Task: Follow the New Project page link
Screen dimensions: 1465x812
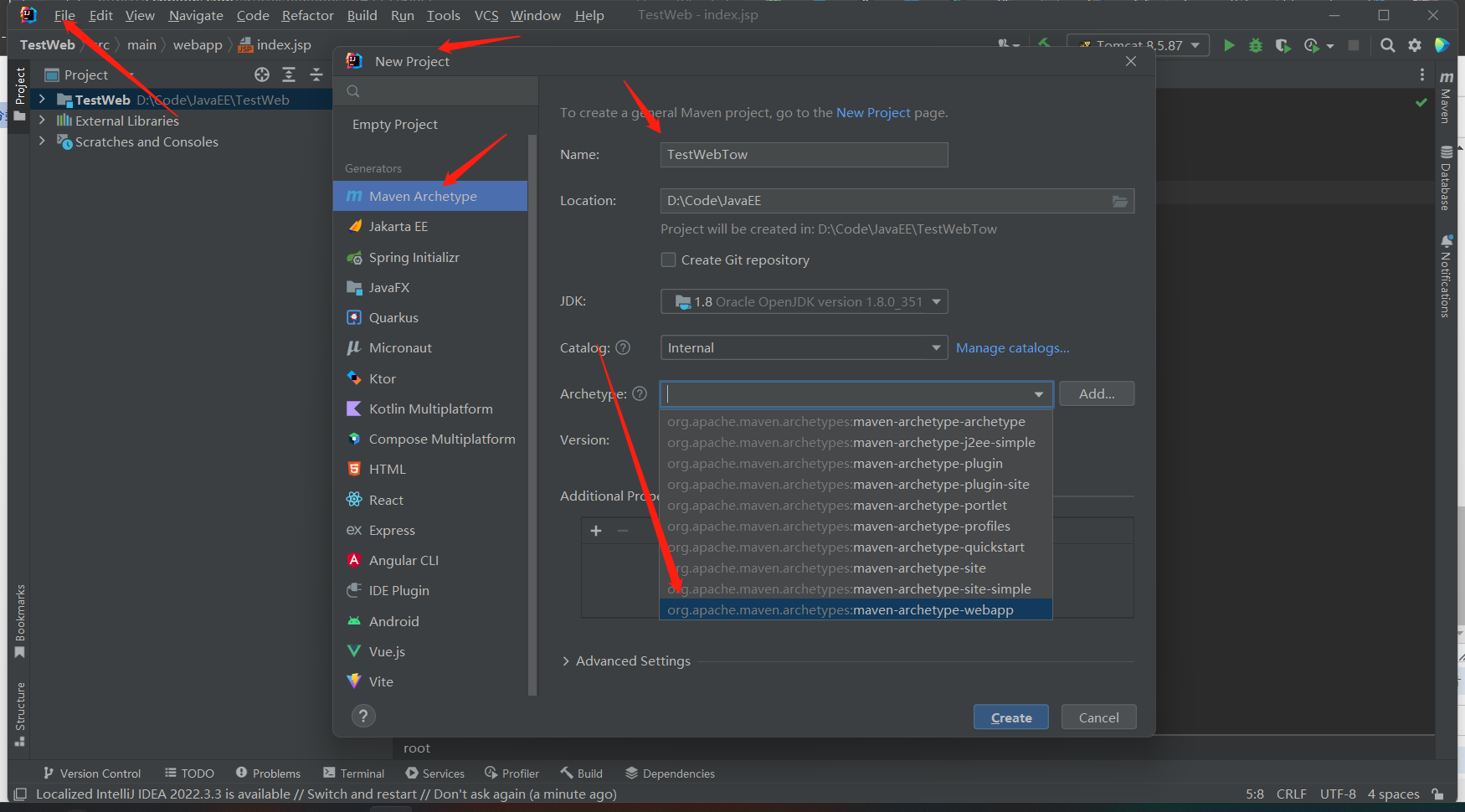Action: tap(873, 112)
